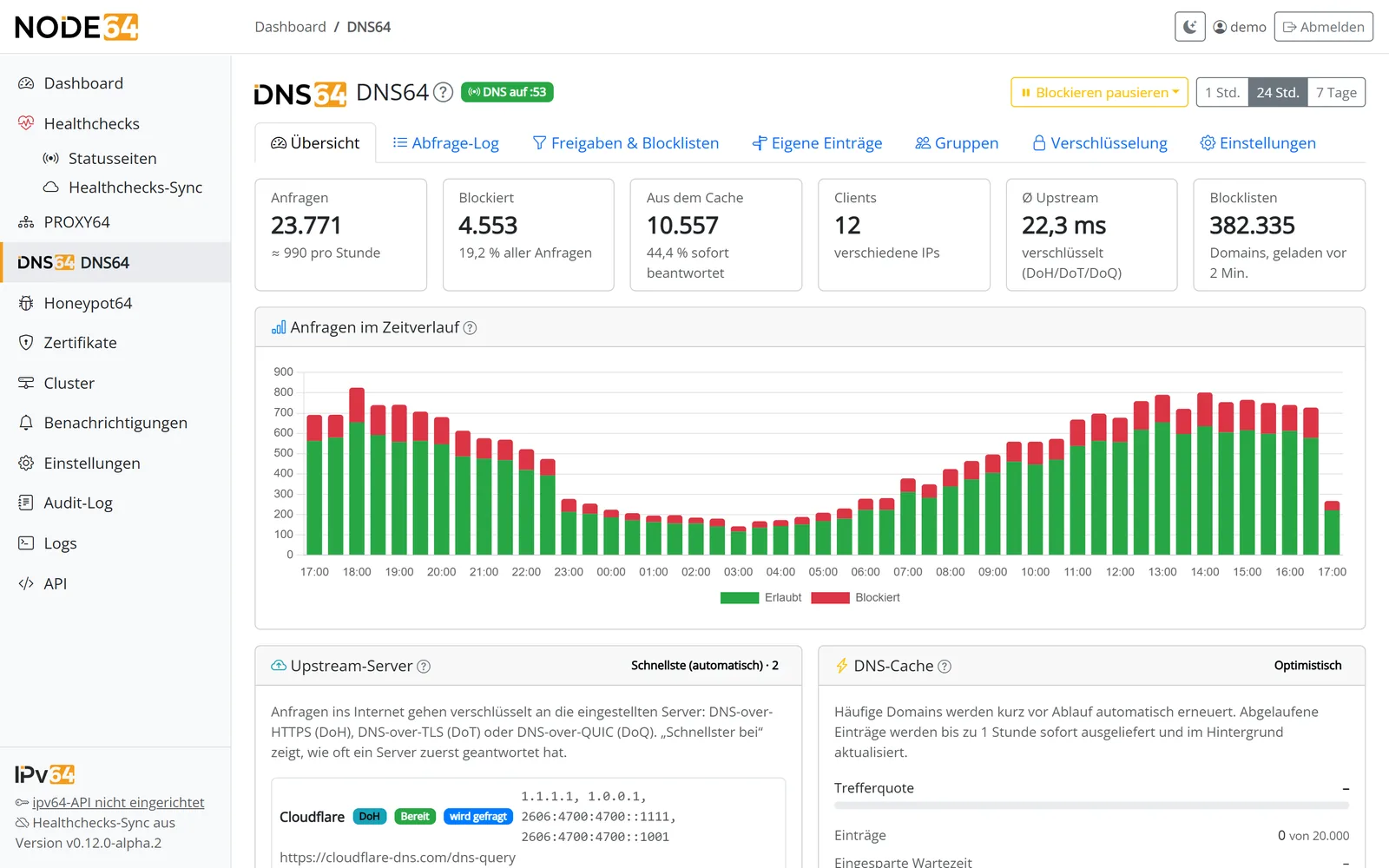Click the Honeypot64 bug icon

tap(26, 303)
